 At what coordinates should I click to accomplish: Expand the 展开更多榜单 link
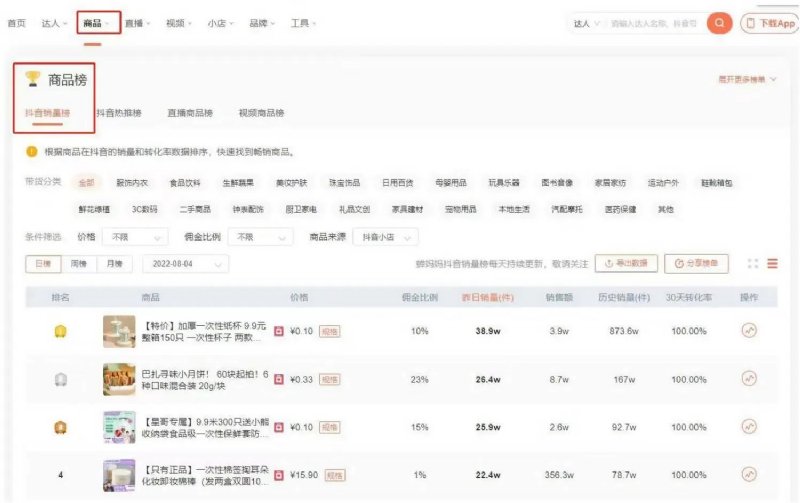[x=747, y=80]
